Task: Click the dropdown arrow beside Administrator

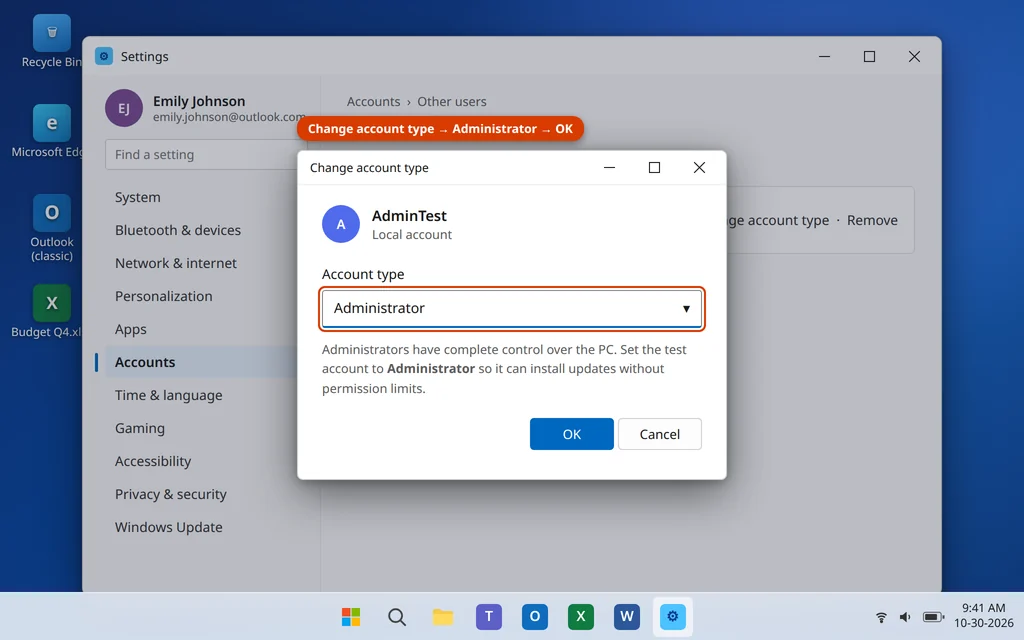Action: (686, 308)
